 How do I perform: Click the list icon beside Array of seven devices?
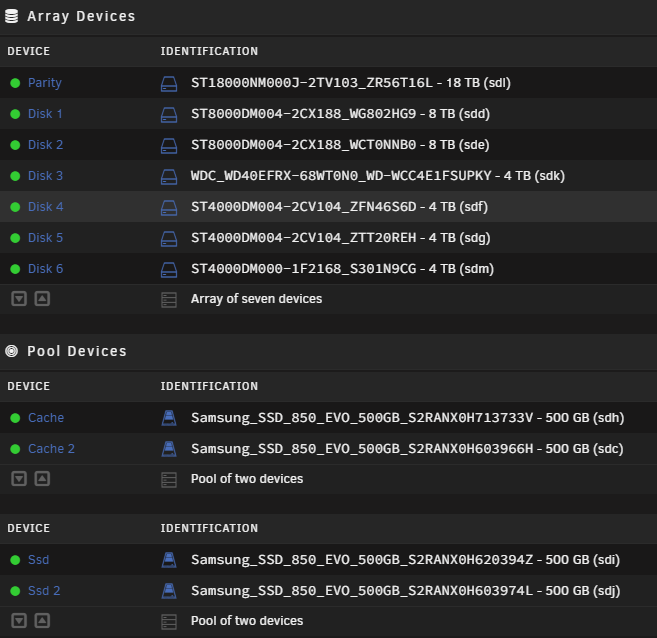pos(169,300)
